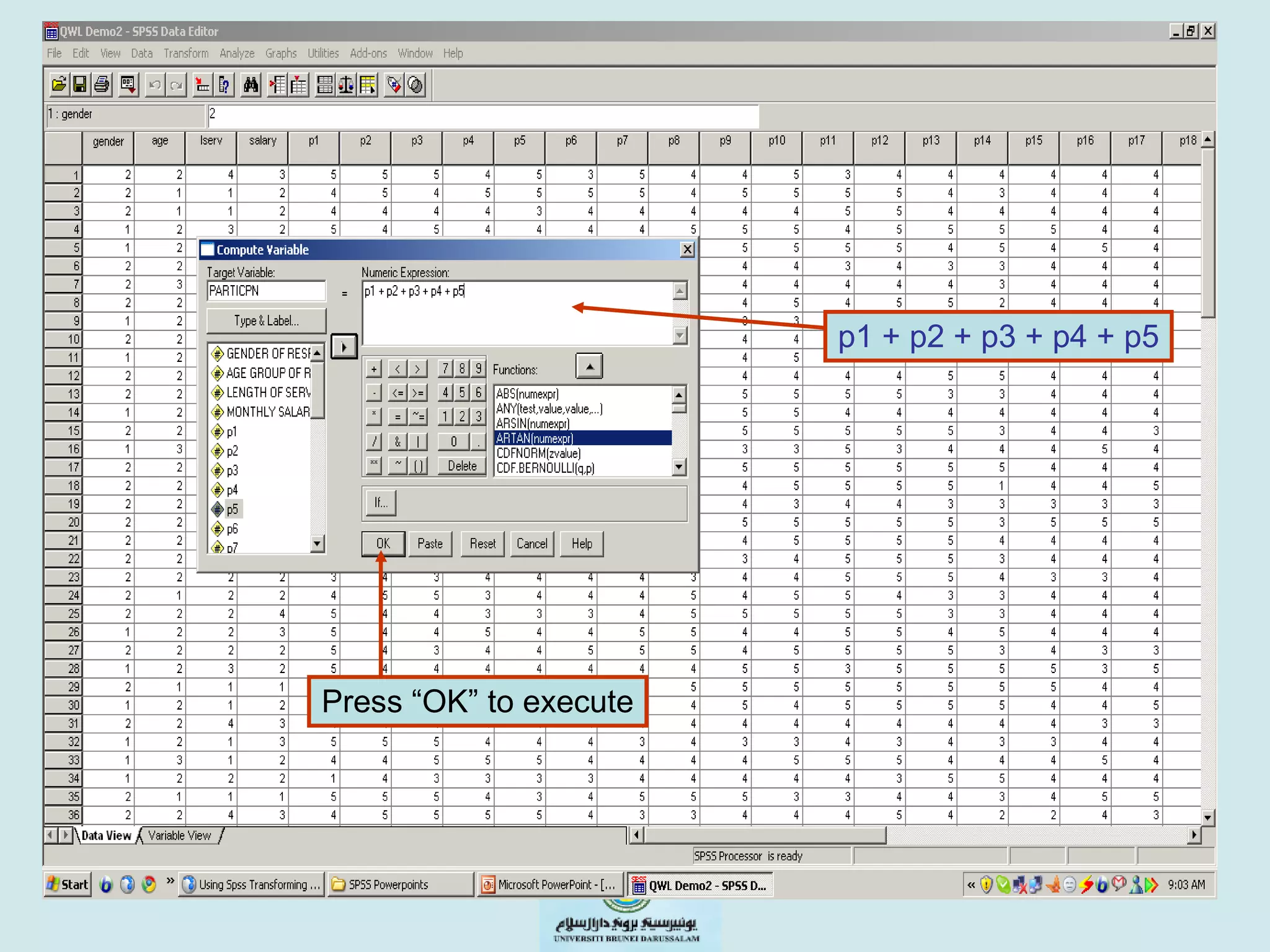
Task: Click the parentheses ( ) keypad button
Action: pos(419,465)
